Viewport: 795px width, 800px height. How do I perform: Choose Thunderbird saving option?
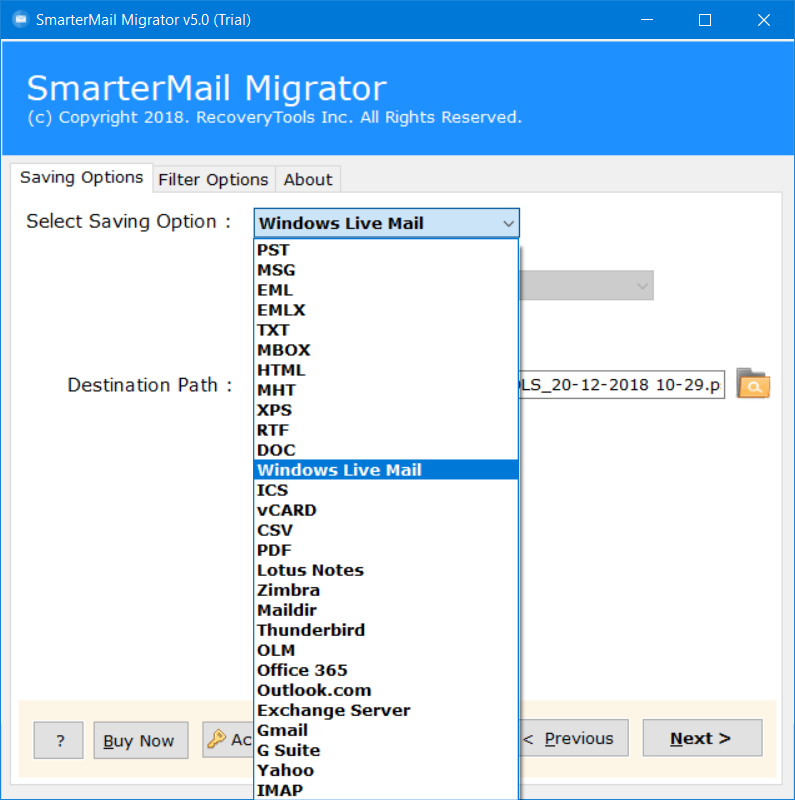coord(386,630)
